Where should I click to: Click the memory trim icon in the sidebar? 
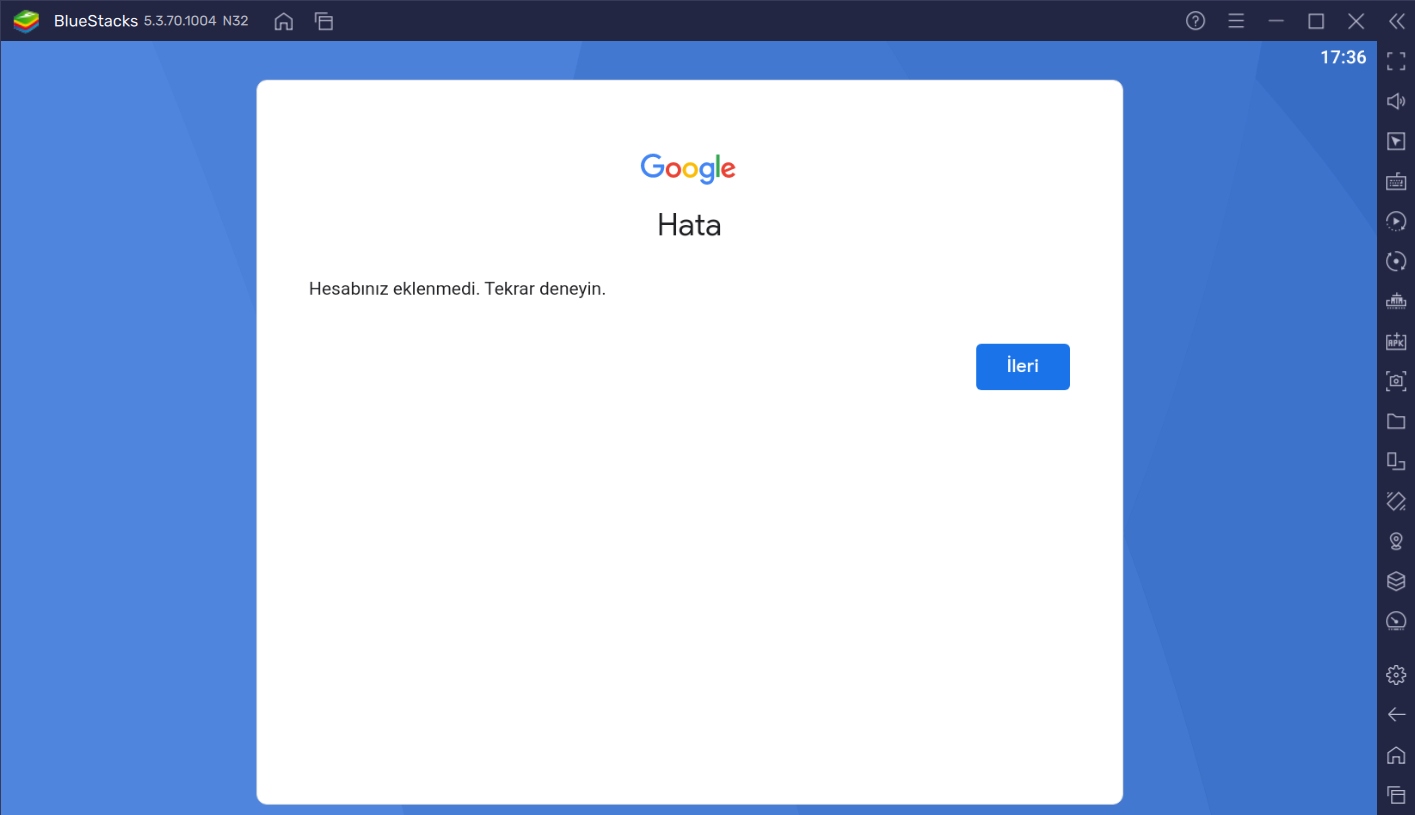1396,301
